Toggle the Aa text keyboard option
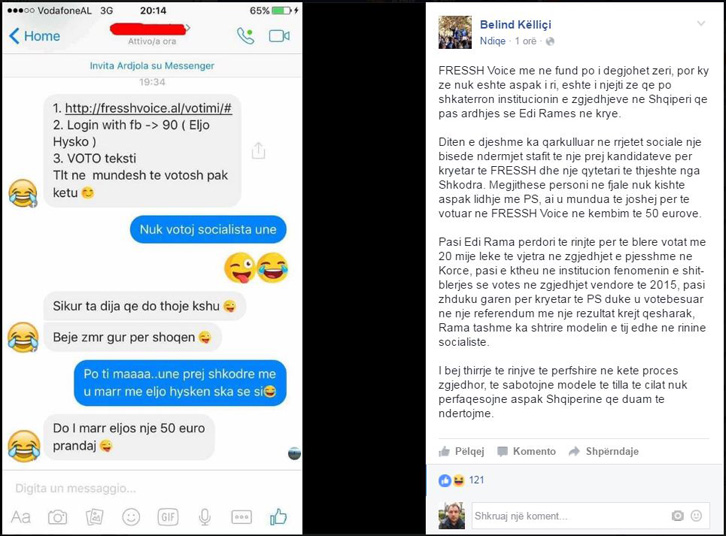 [21, 517]
